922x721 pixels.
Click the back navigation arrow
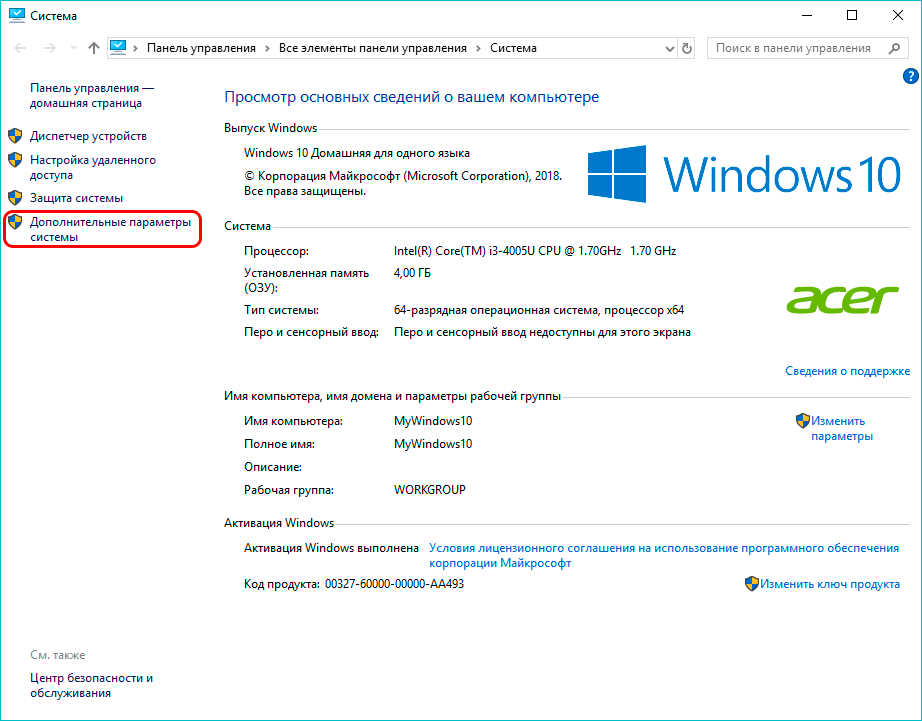(x=20, y=48)
